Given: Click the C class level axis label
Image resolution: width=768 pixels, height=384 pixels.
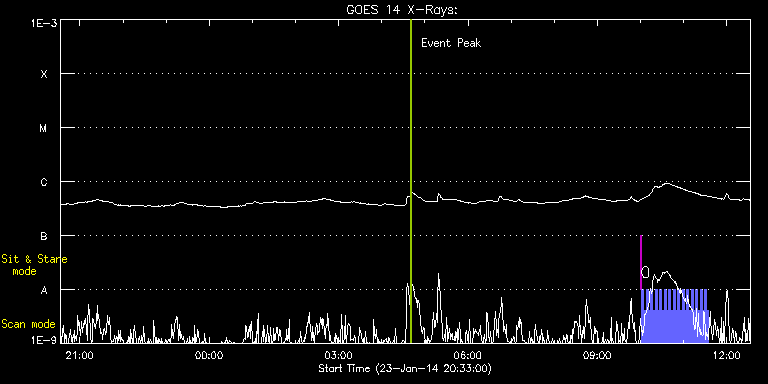Looking at the screenshot, I should (x=44, y=182).
